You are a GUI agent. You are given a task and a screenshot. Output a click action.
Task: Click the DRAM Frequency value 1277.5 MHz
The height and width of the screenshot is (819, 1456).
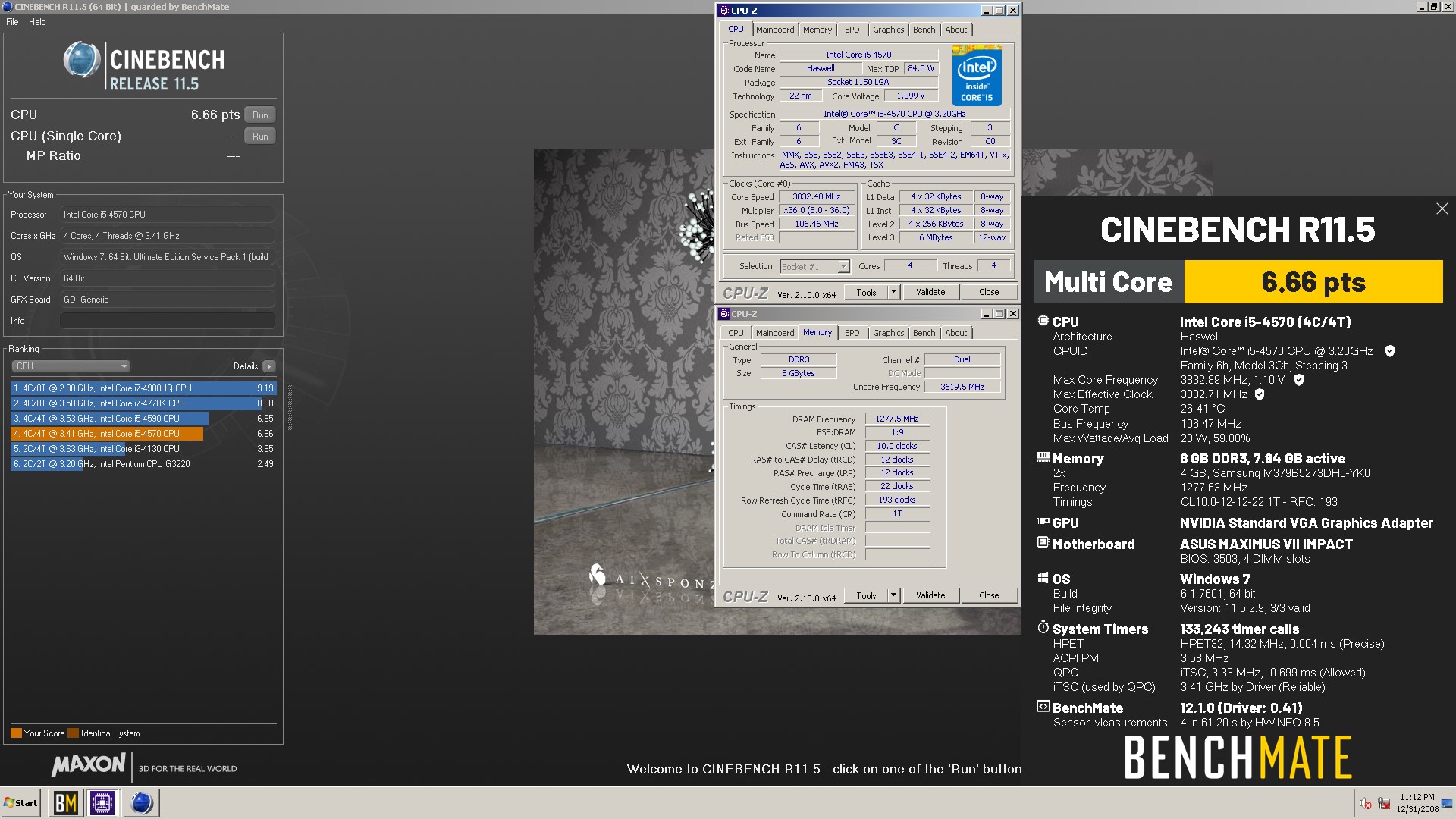897,419
